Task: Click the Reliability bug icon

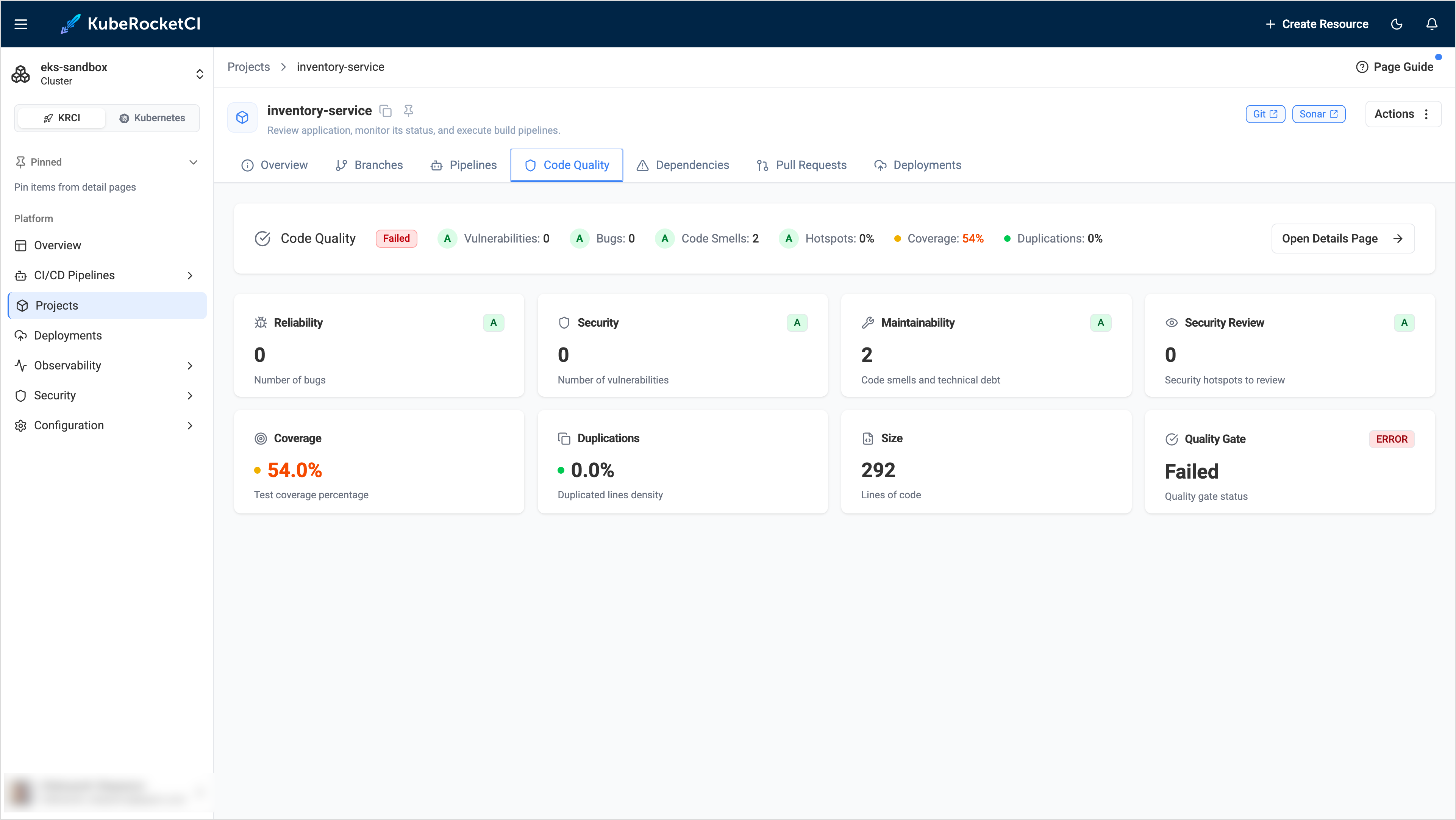Action: point(261,322)
